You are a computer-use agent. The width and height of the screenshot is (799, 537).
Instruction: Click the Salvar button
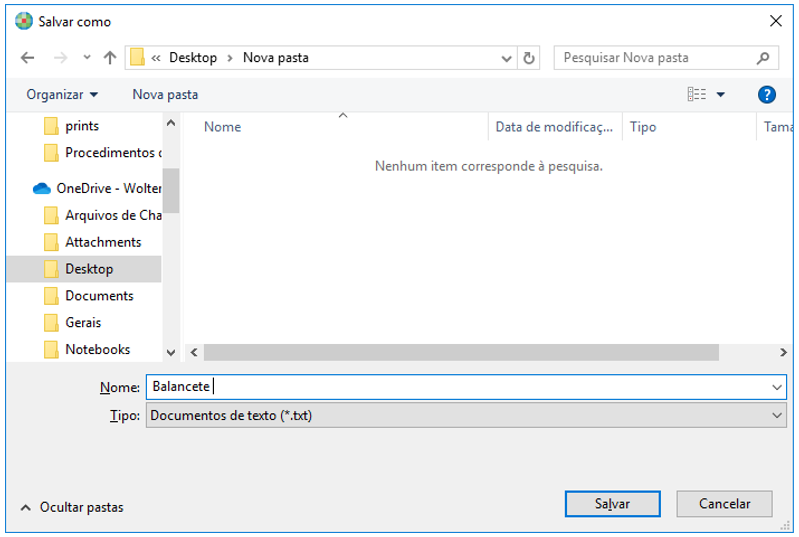(x=612, y=504)
